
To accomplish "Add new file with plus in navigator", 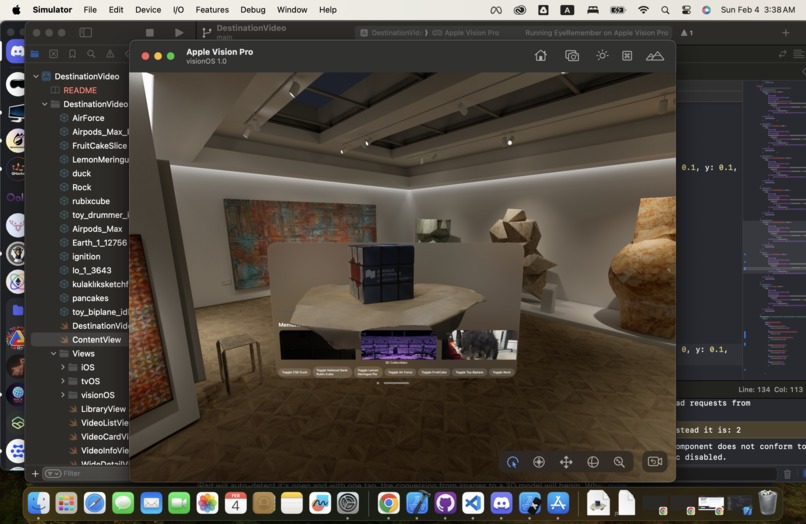I will (35, 473).
